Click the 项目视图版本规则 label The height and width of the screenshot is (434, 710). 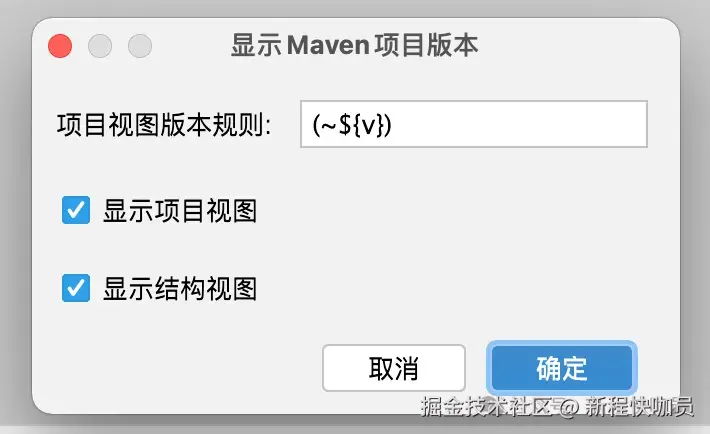[164, 125]
